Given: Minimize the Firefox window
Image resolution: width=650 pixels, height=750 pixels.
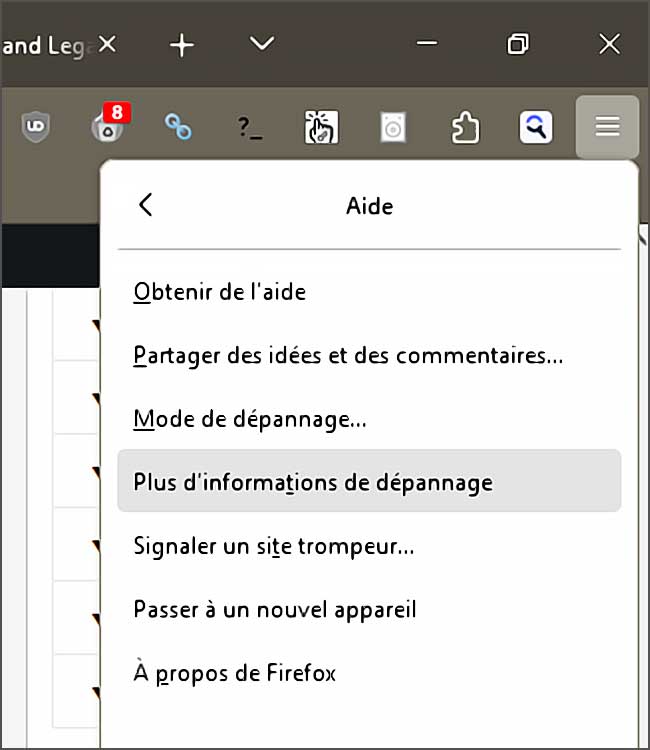Looking at the screenshot, I should [x=427, y=44].
